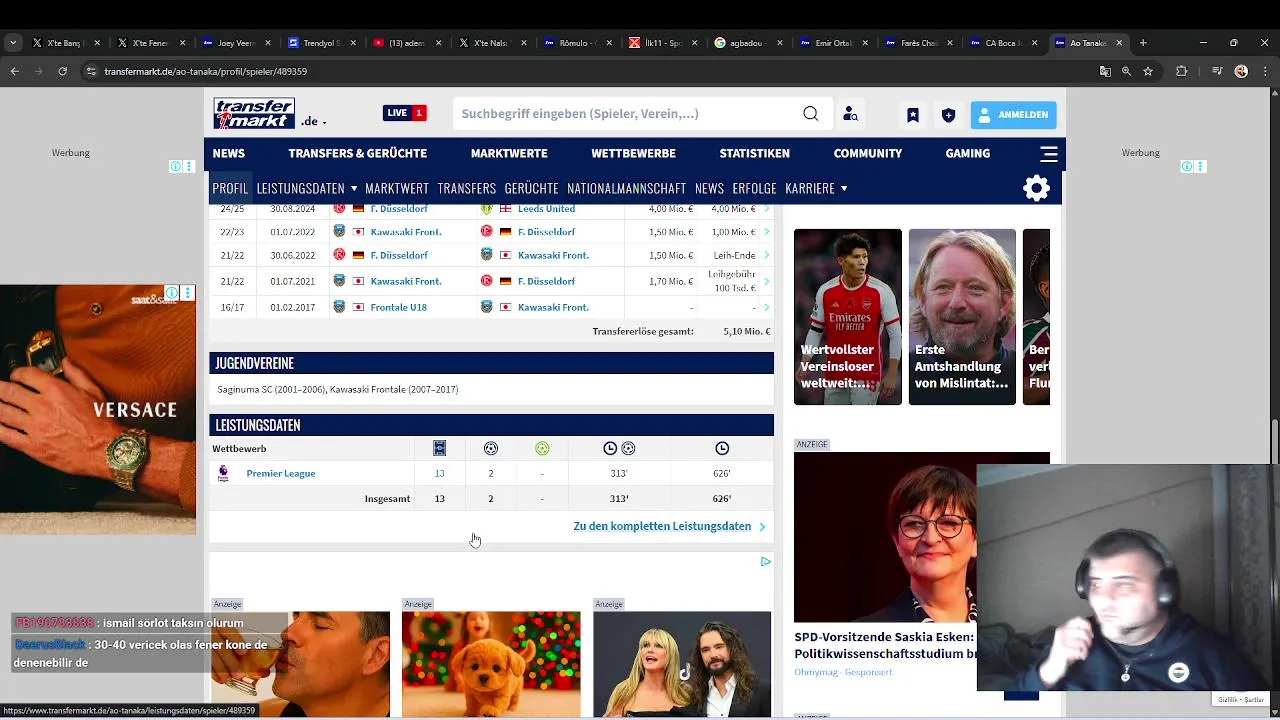
Task: Go back with browser back arrow
Action: coord(14,71)
